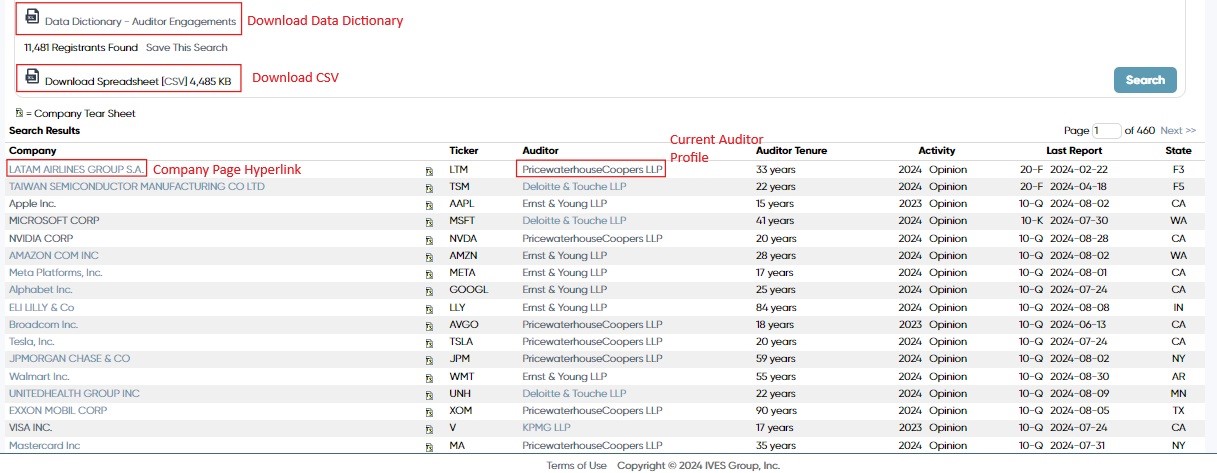Open Taiwan Semiconductor tear sheet icon
Viewport: 1217px width, 473px height.
click(428, 187)
